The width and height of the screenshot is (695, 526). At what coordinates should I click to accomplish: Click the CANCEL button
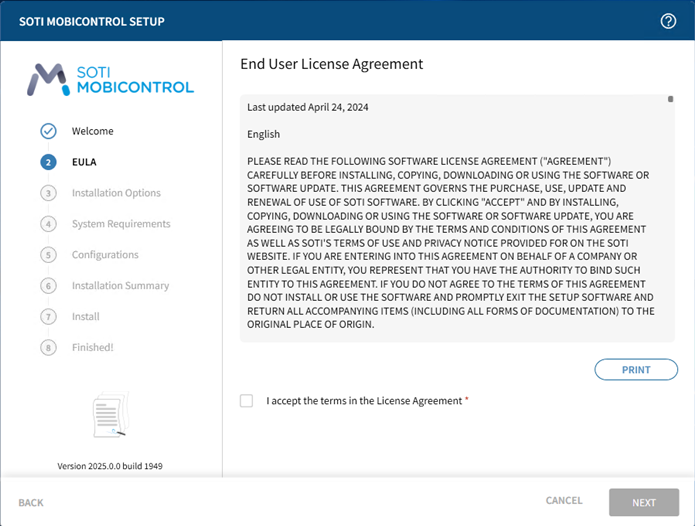tap(564, 501)
